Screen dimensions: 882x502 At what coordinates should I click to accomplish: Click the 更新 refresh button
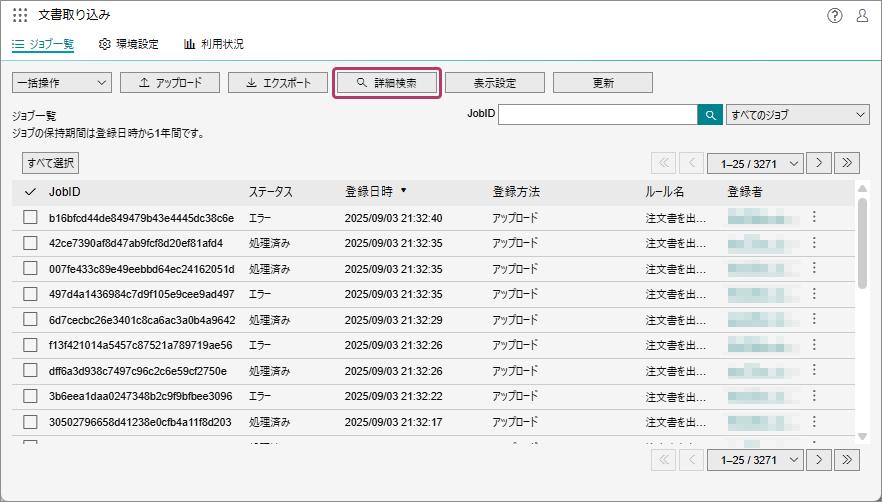click(603, 83)
